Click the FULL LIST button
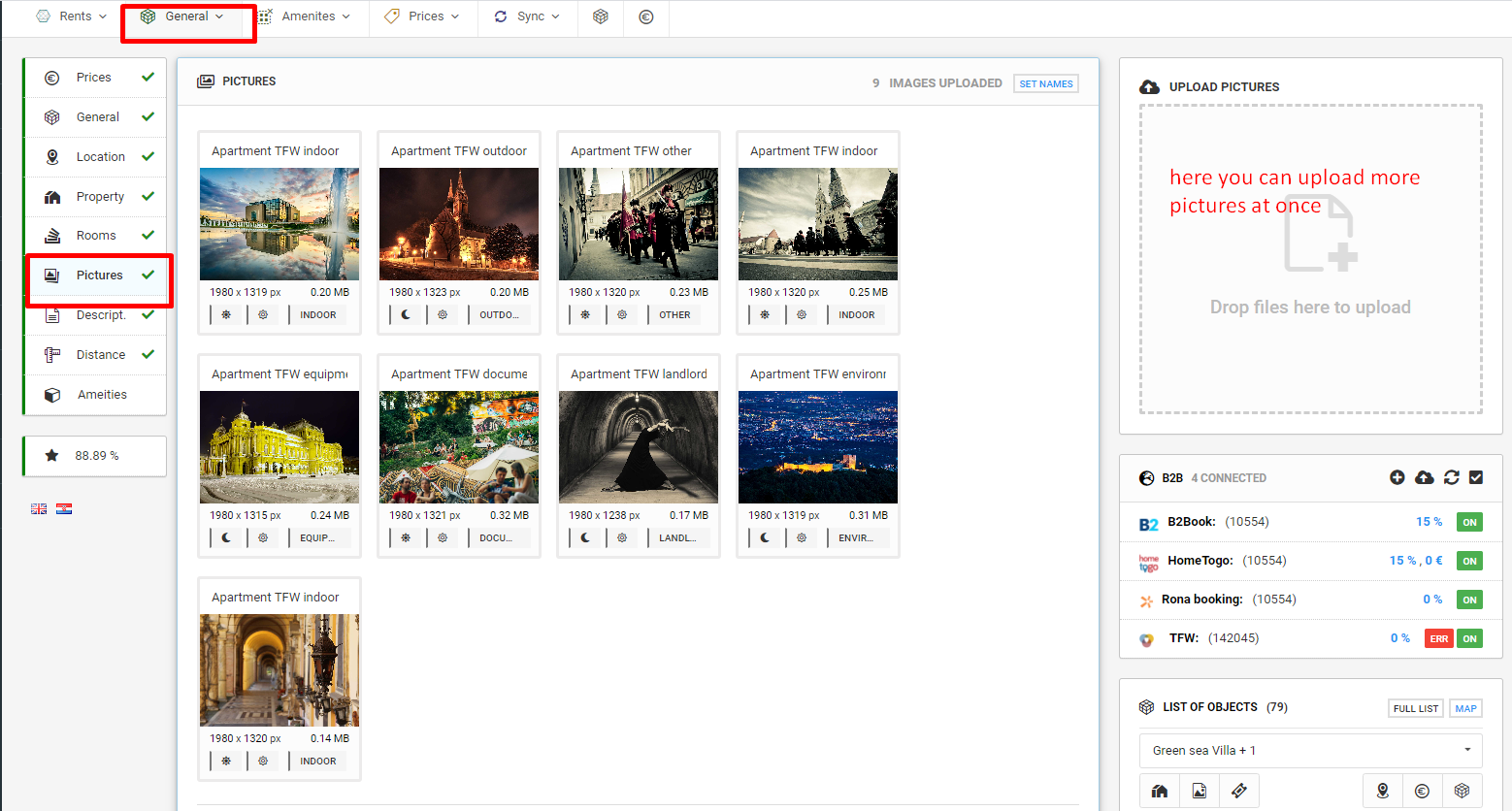 click(1416, 708)
